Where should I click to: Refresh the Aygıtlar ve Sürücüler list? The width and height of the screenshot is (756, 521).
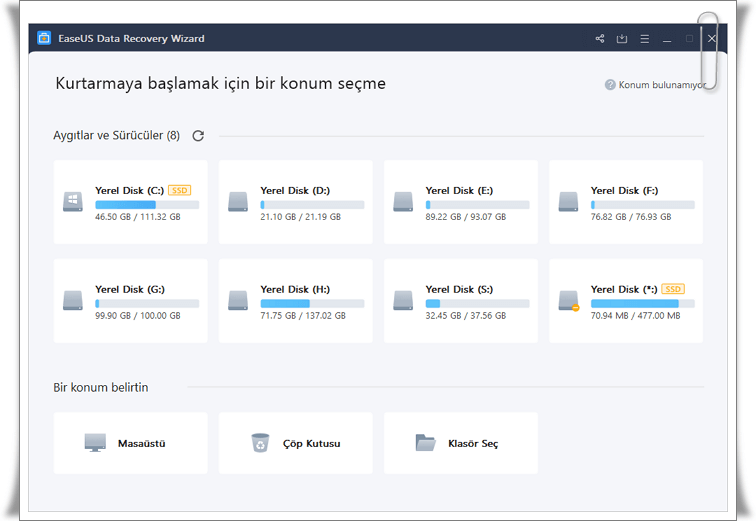[198, 136]
